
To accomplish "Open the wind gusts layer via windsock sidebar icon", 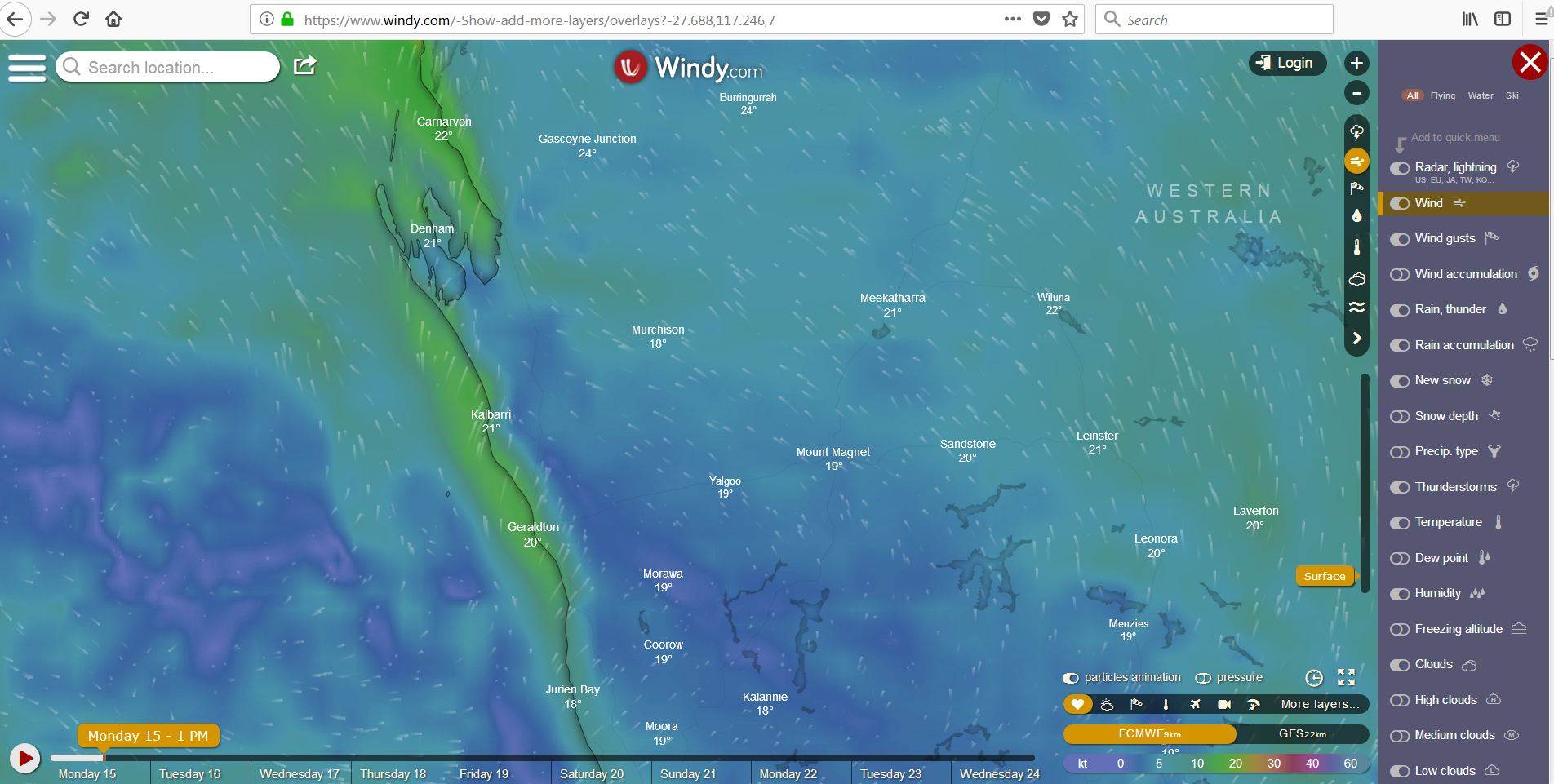I will click(1356, 188).
